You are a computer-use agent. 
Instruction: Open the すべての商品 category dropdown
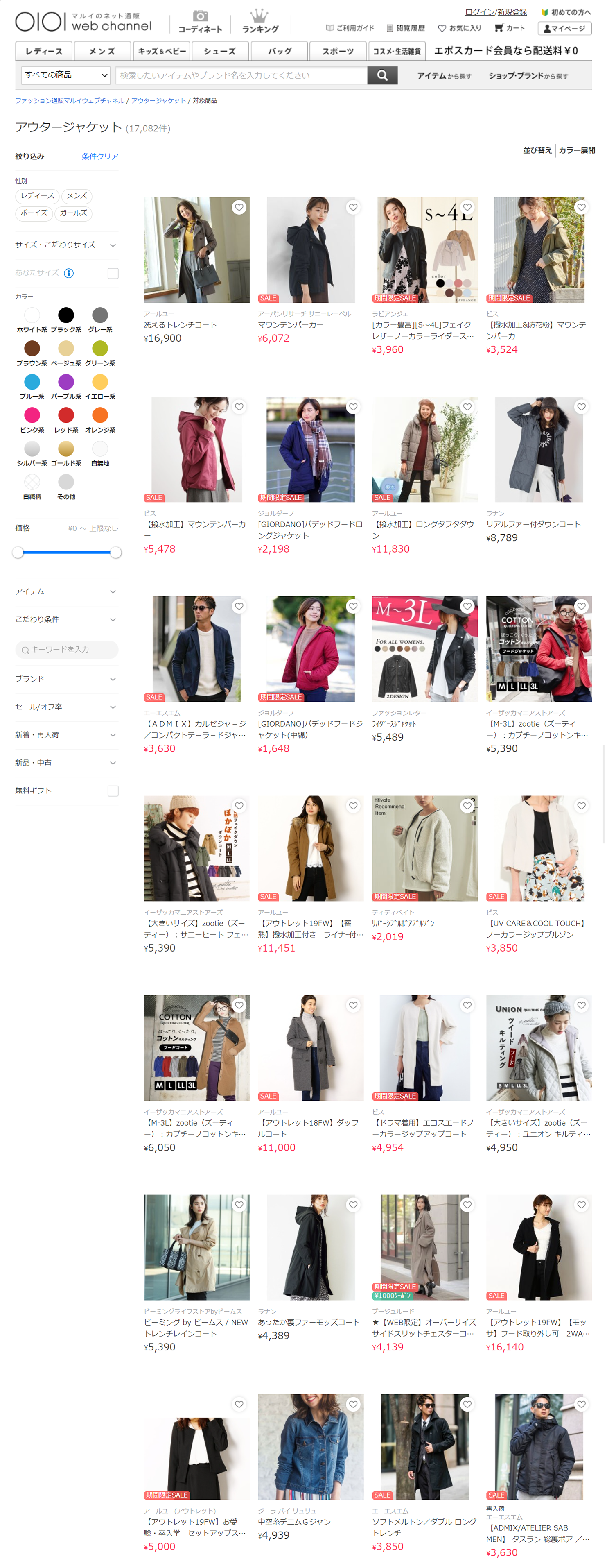click(65, 75)
